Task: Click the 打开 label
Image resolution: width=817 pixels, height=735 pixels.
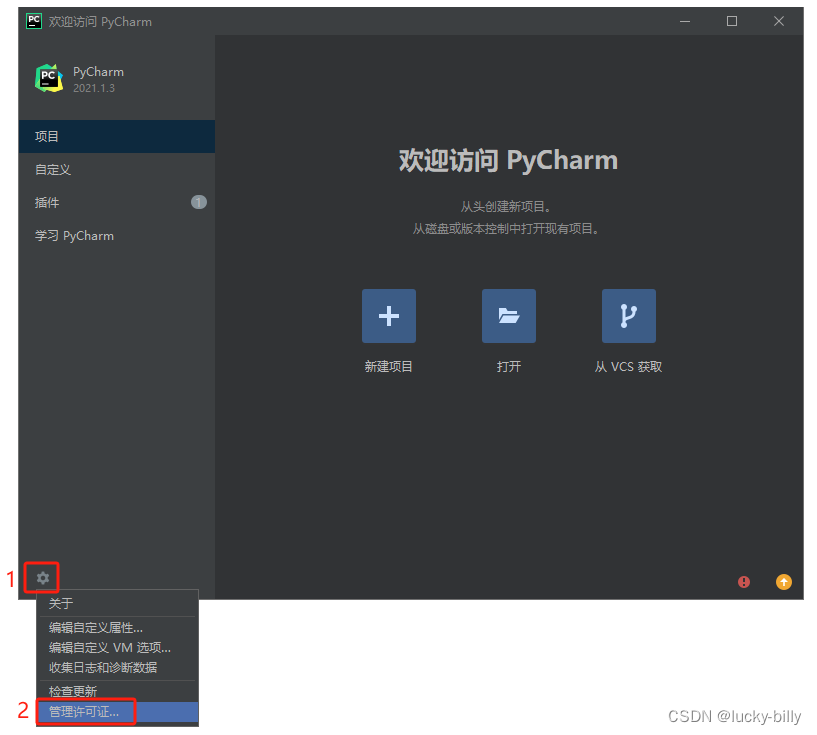Action: [x=509, y=367]
